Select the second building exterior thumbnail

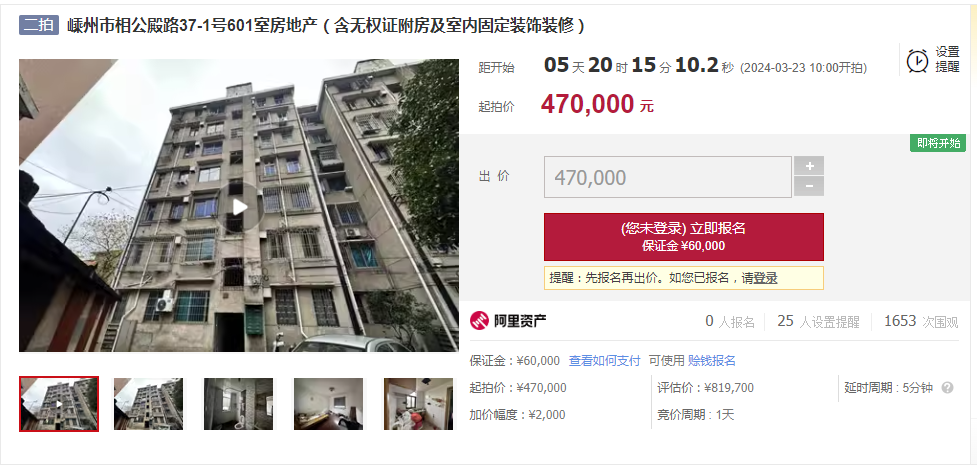pyautogui.click(x=149, y=404)
